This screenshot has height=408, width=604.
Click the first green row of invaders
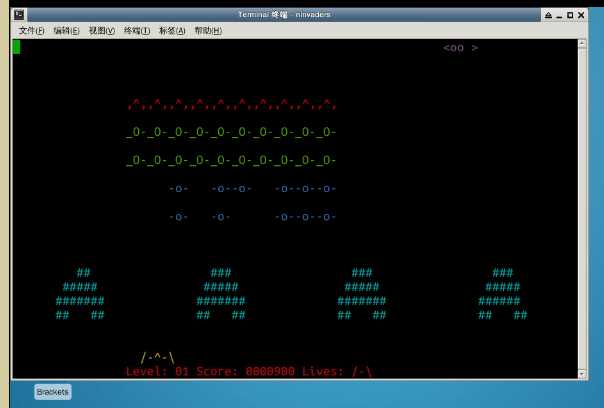231,132
